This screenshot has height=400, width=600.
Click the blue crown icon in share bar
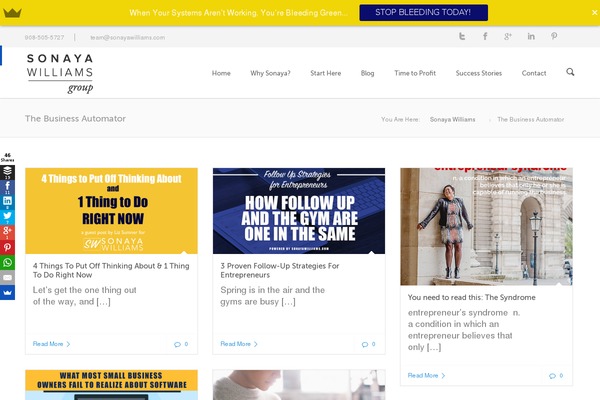[x=7, y=292]
